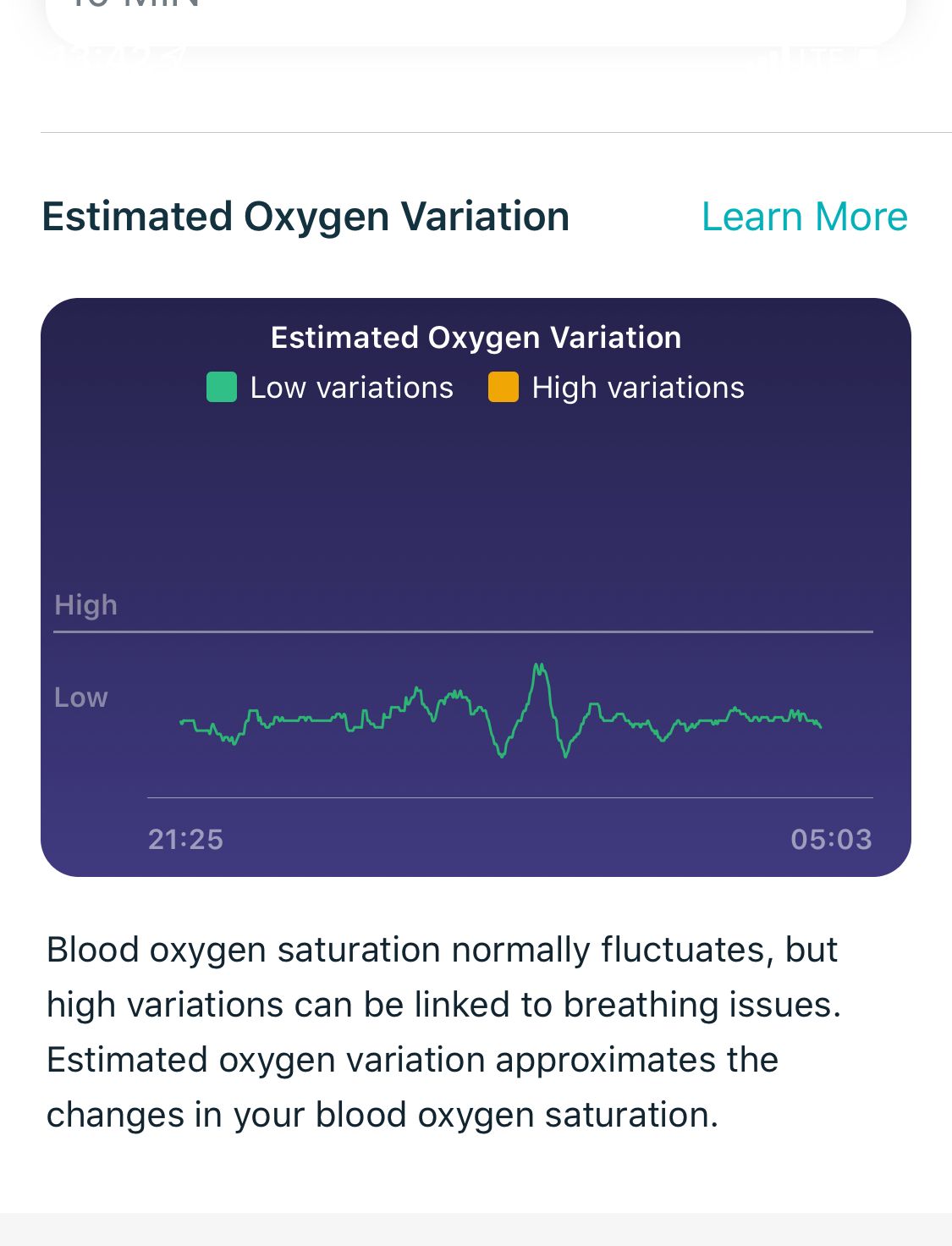Tap the start time 21:25 label
Screen dimensions: 952x1246
185,839
